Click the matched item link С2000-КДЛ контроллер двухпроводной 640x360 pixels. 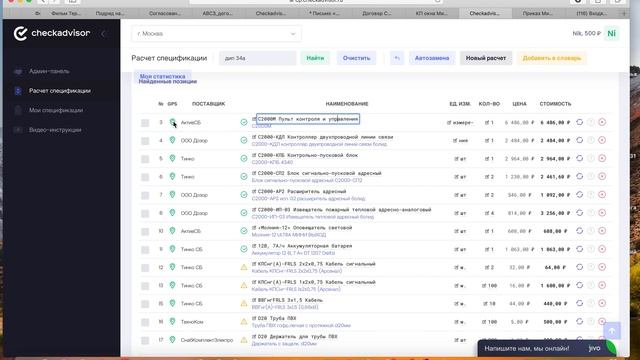(x=319, y=144)
